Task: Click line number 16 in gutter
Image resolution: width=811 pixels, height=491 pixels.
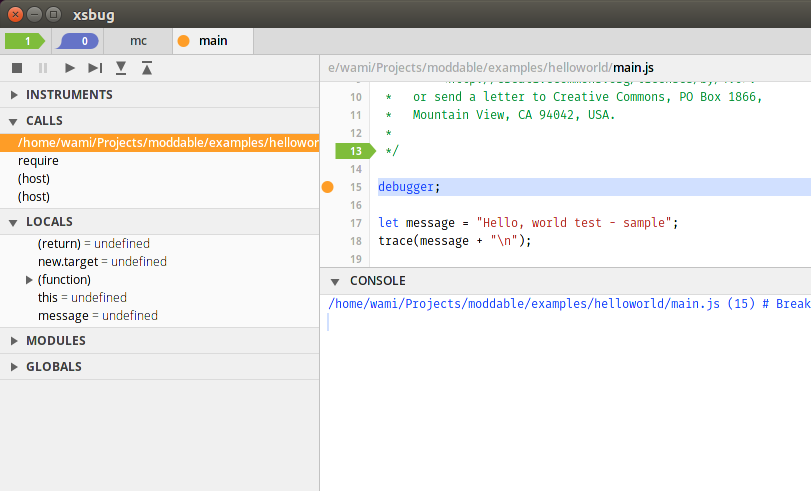Action: click(356, 205)
